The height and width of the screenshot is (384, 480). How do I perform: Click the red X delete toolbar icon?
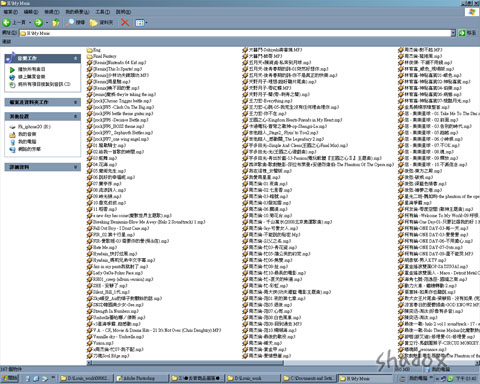(125, 22)
